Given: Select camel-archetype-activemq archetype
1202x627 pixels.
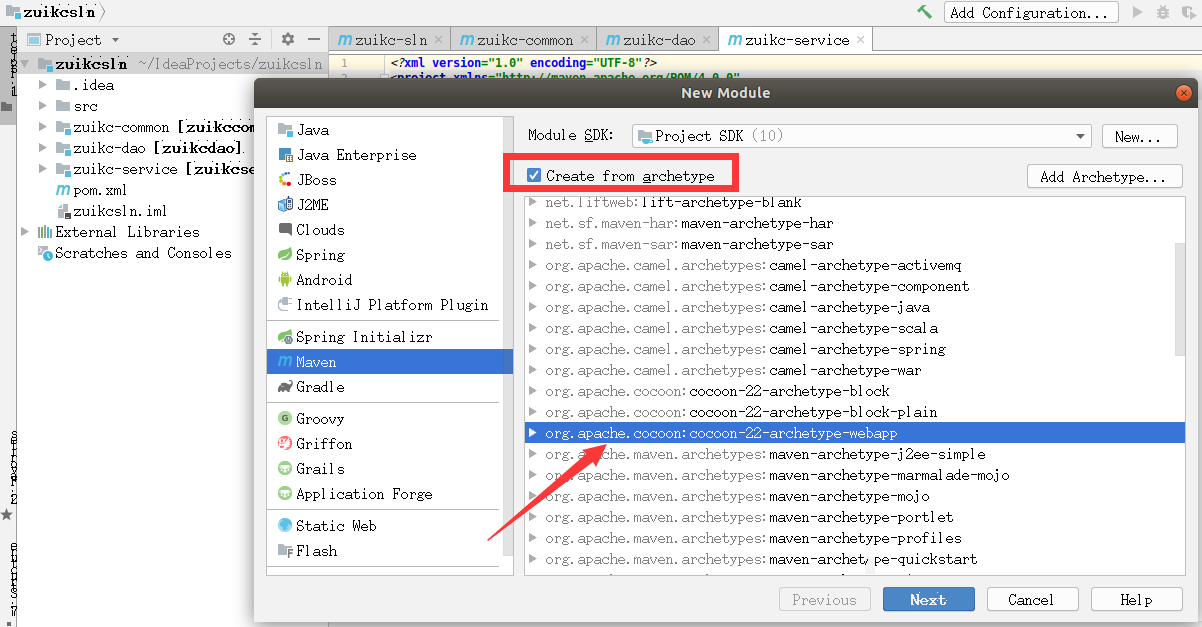Looking at the screenshot, I should (855, 266).
